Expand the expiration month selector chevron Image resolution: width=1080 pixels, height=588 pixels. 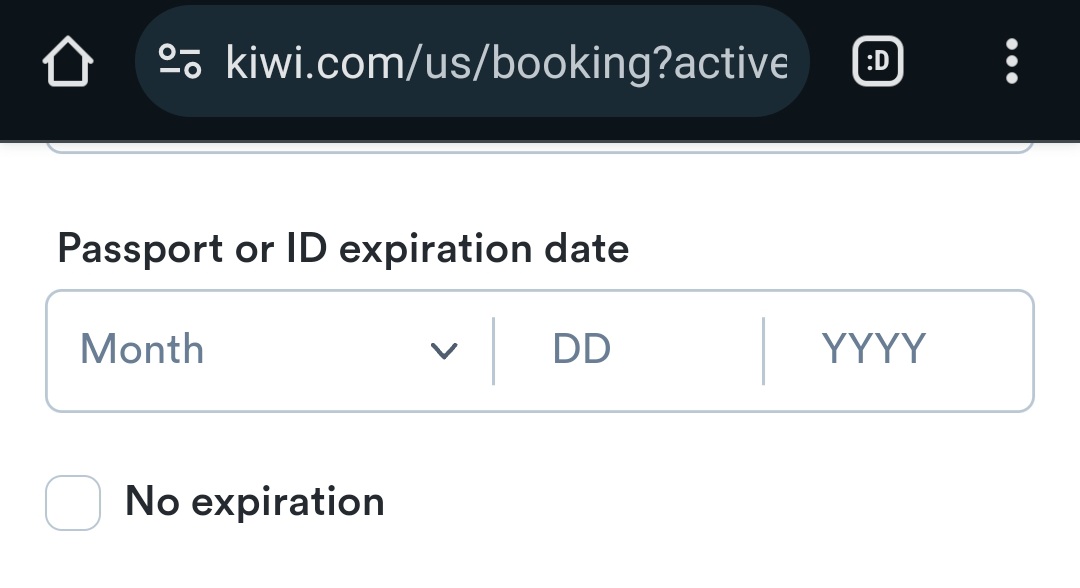pos(446,350)
